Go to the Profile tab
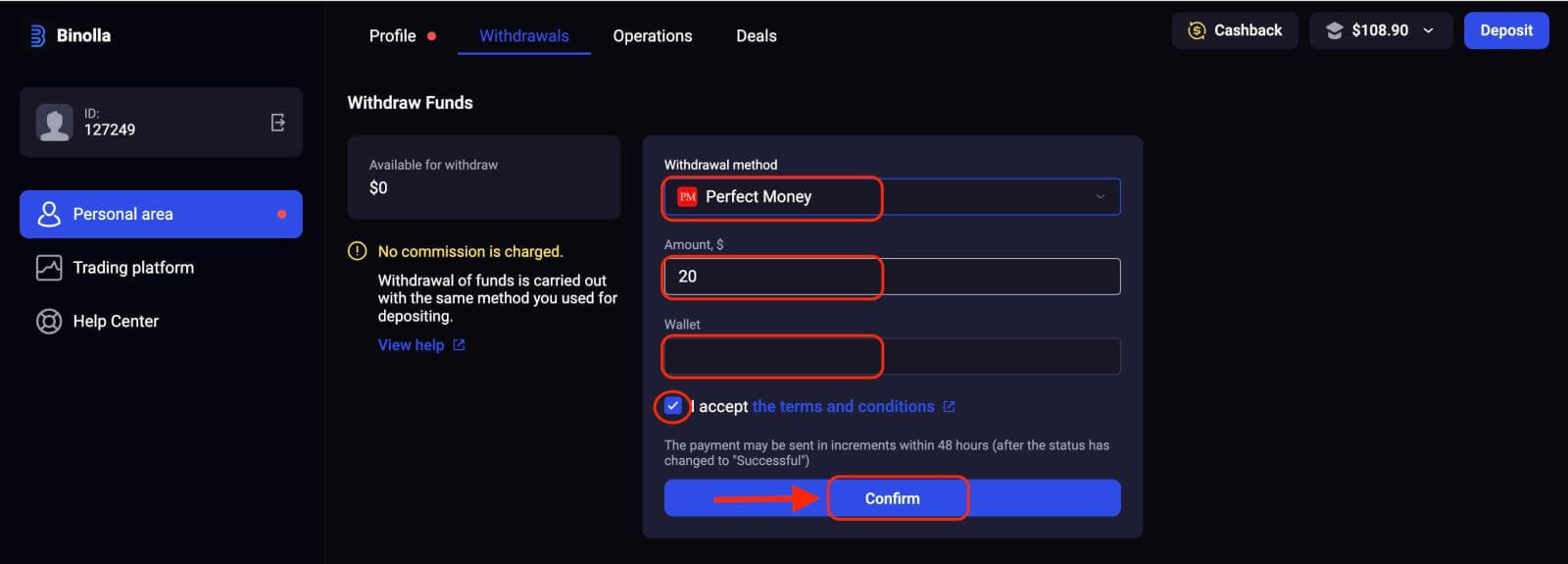 tap(392, 36)
